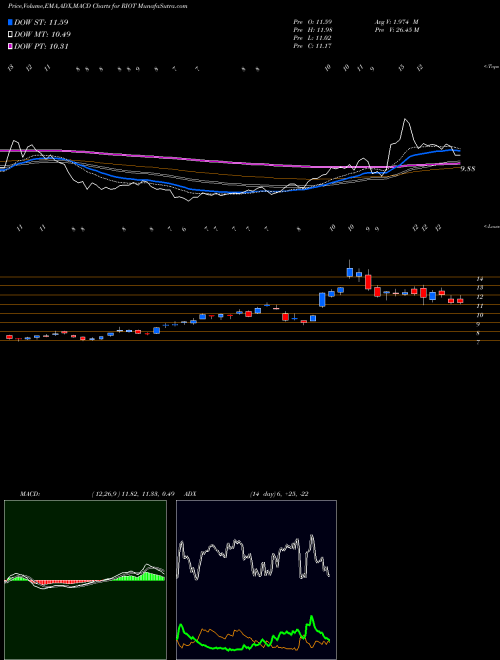Click the white price line peak on EMA chart
This screenshot has width=500, height=660.
click(406, 120)
